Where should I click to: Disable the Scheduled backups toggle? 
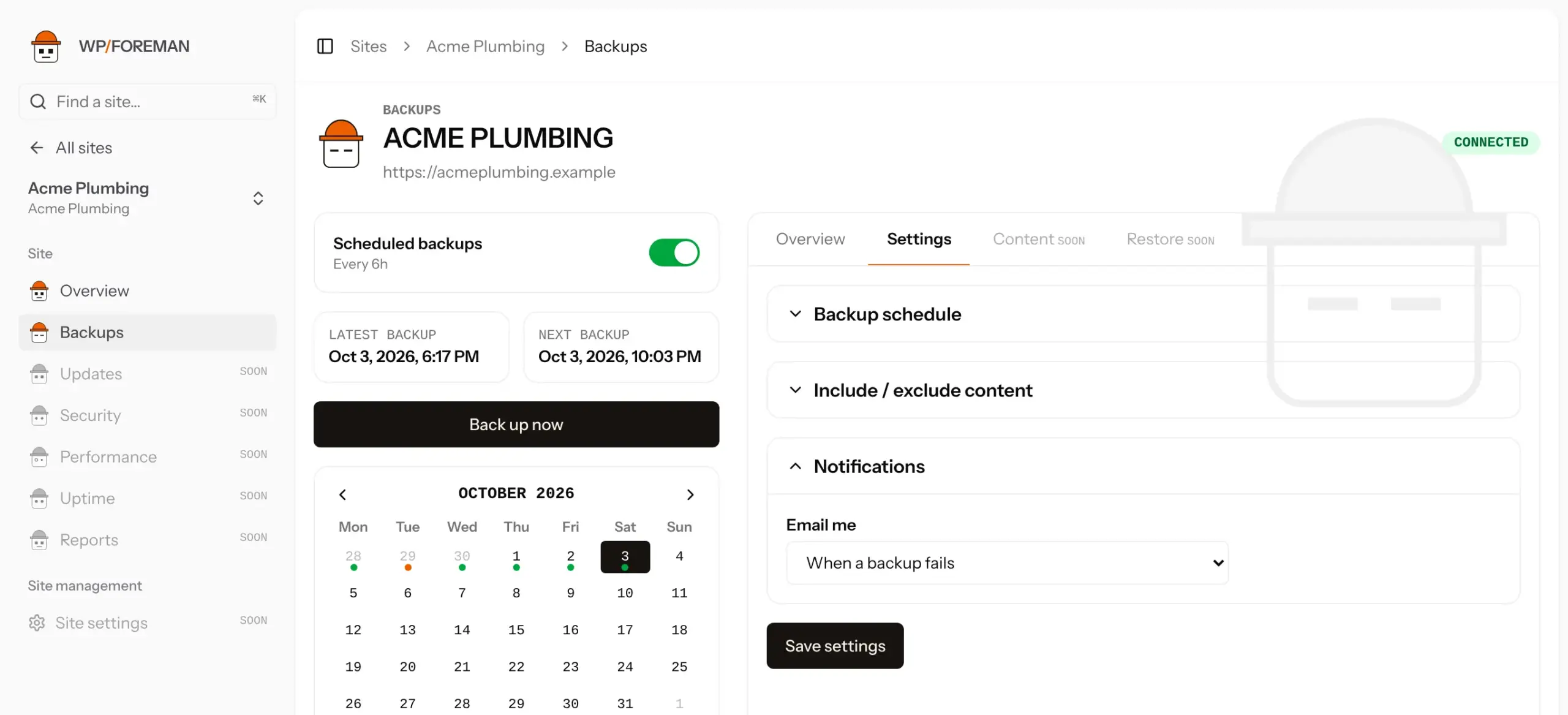tap(674, 252)
